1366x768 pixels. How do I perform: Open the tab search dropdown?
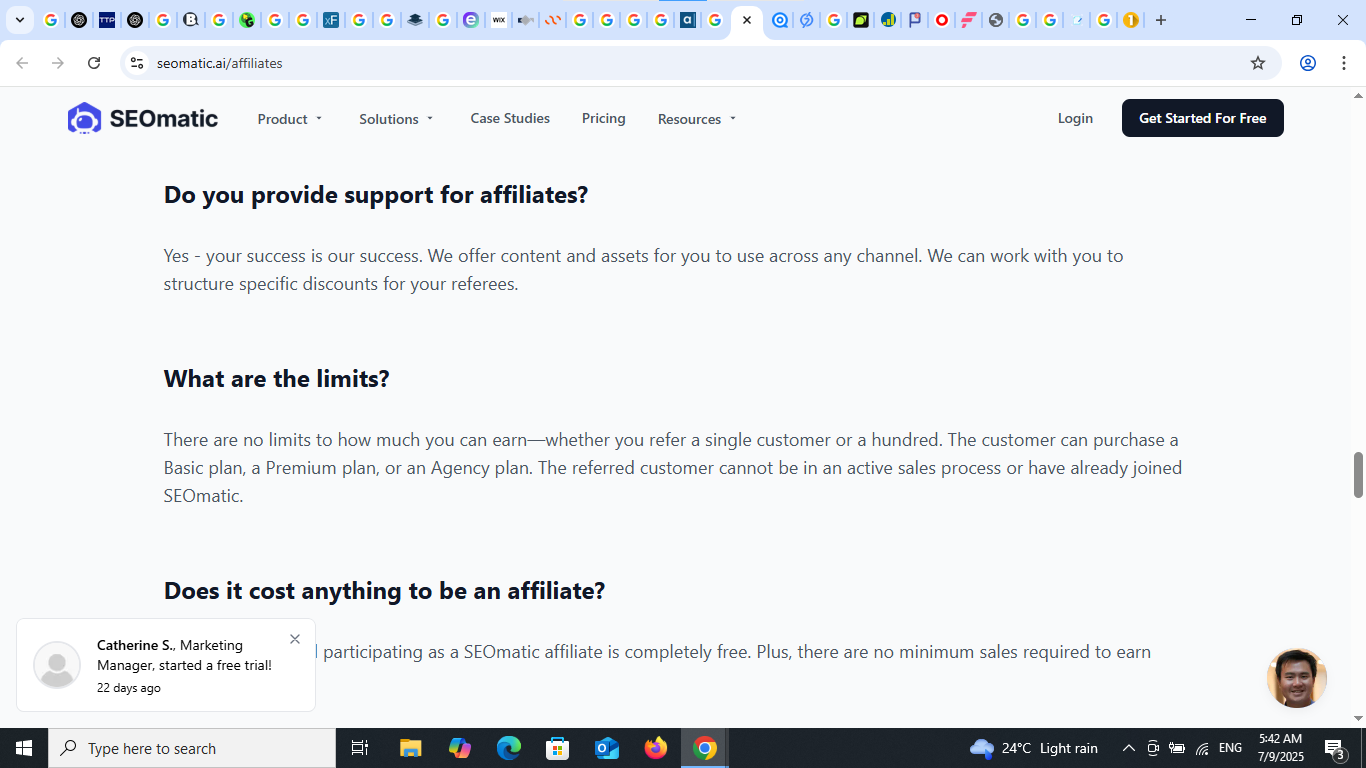click(19, 20)
